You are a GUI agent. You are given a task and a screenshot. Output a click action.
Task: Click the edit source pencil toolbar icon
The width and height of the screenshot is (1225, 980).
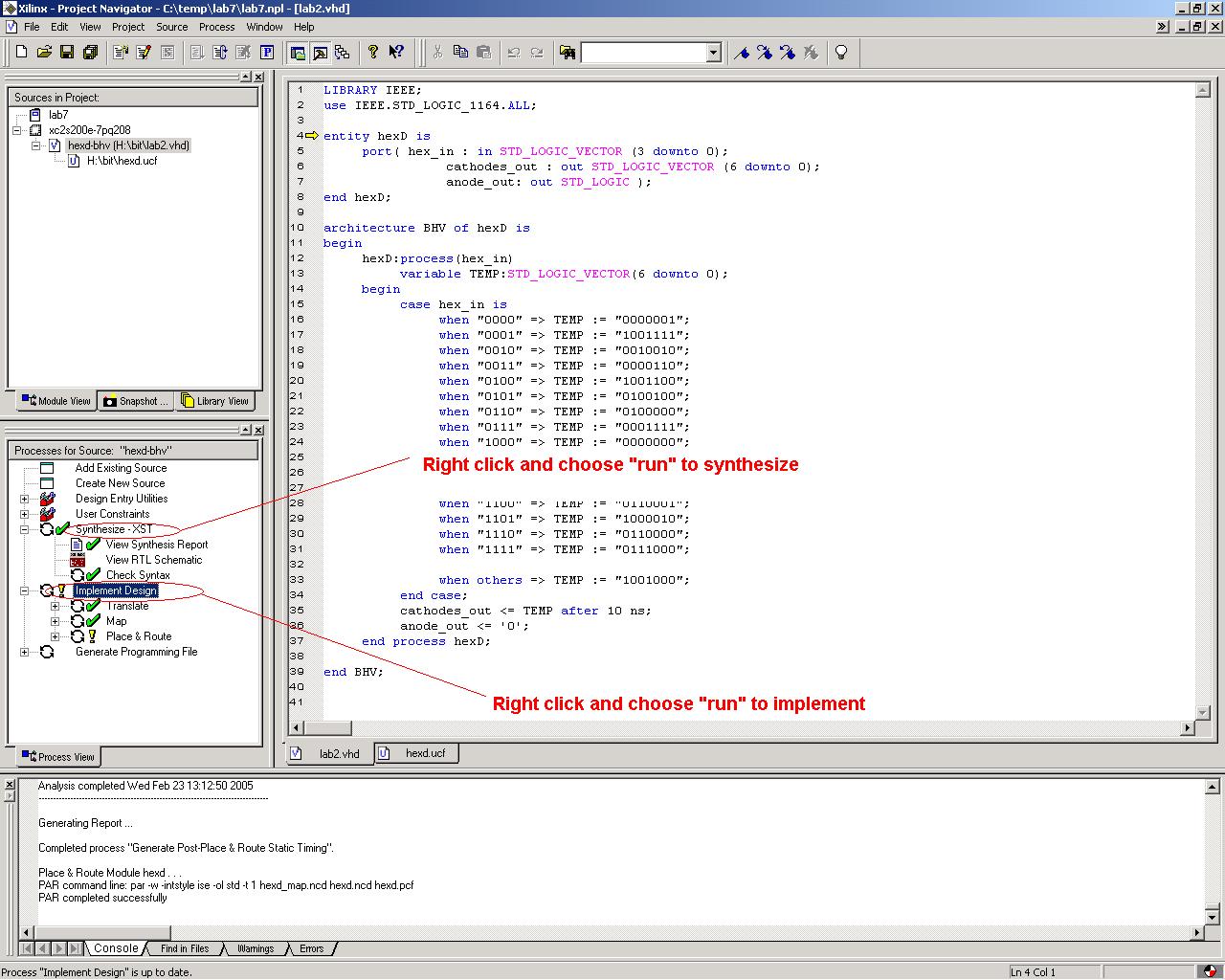[144, 53]
